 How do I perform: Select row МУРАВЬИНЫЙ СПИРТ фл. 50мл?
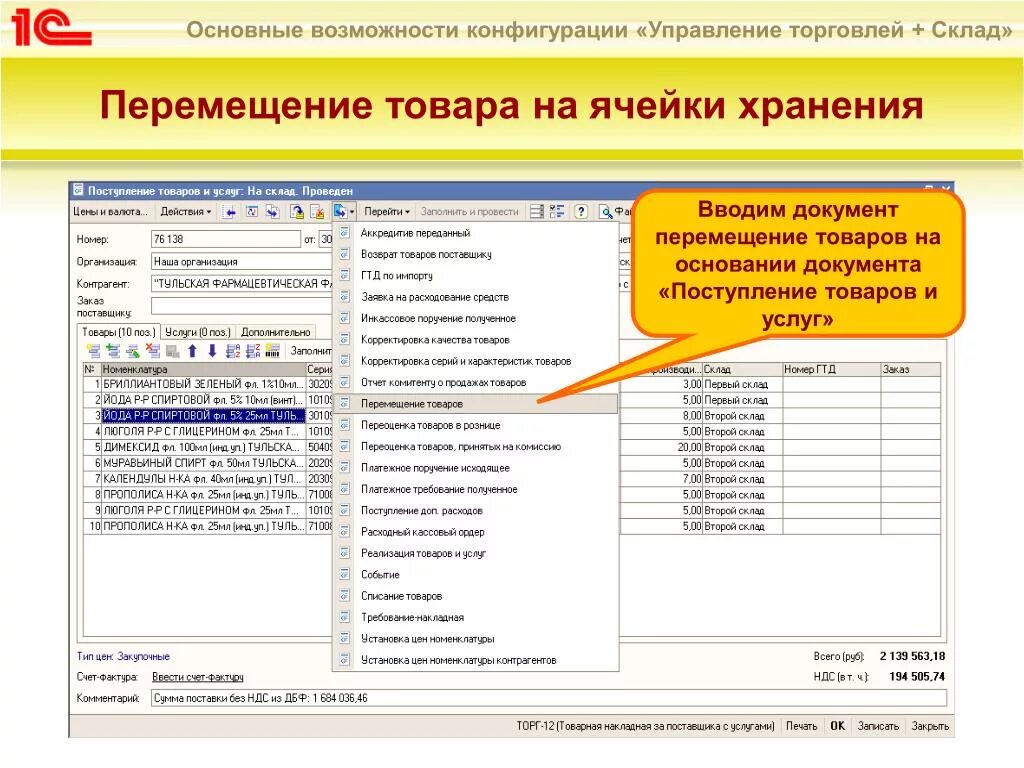click(203, 463)
